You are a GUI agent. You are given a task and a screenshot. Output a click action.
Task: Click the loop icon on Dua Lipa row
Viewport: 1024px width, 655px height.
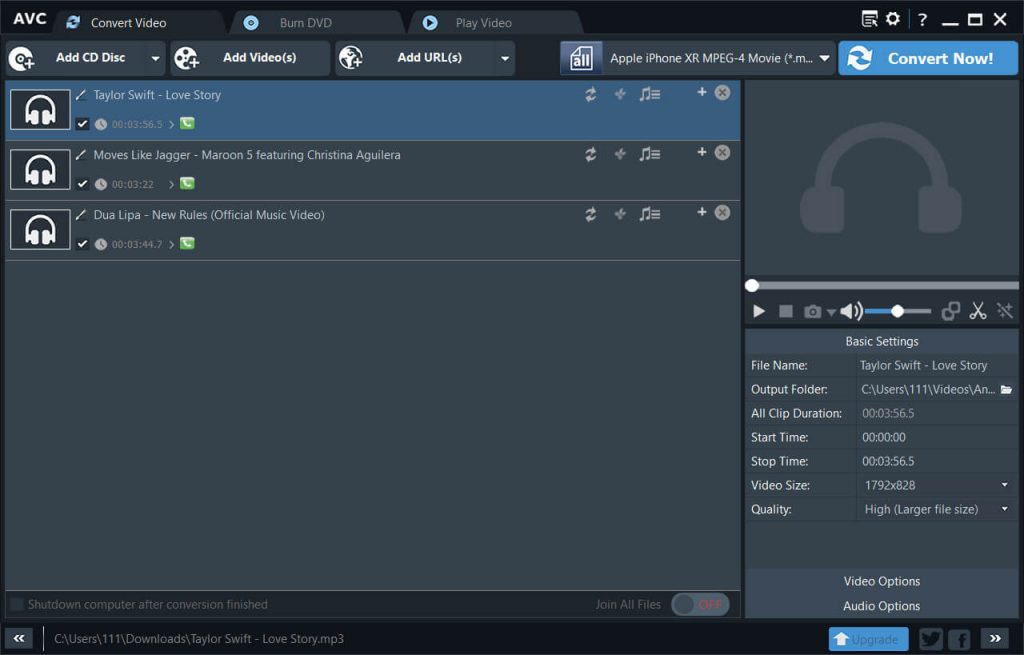click(590, 215)
